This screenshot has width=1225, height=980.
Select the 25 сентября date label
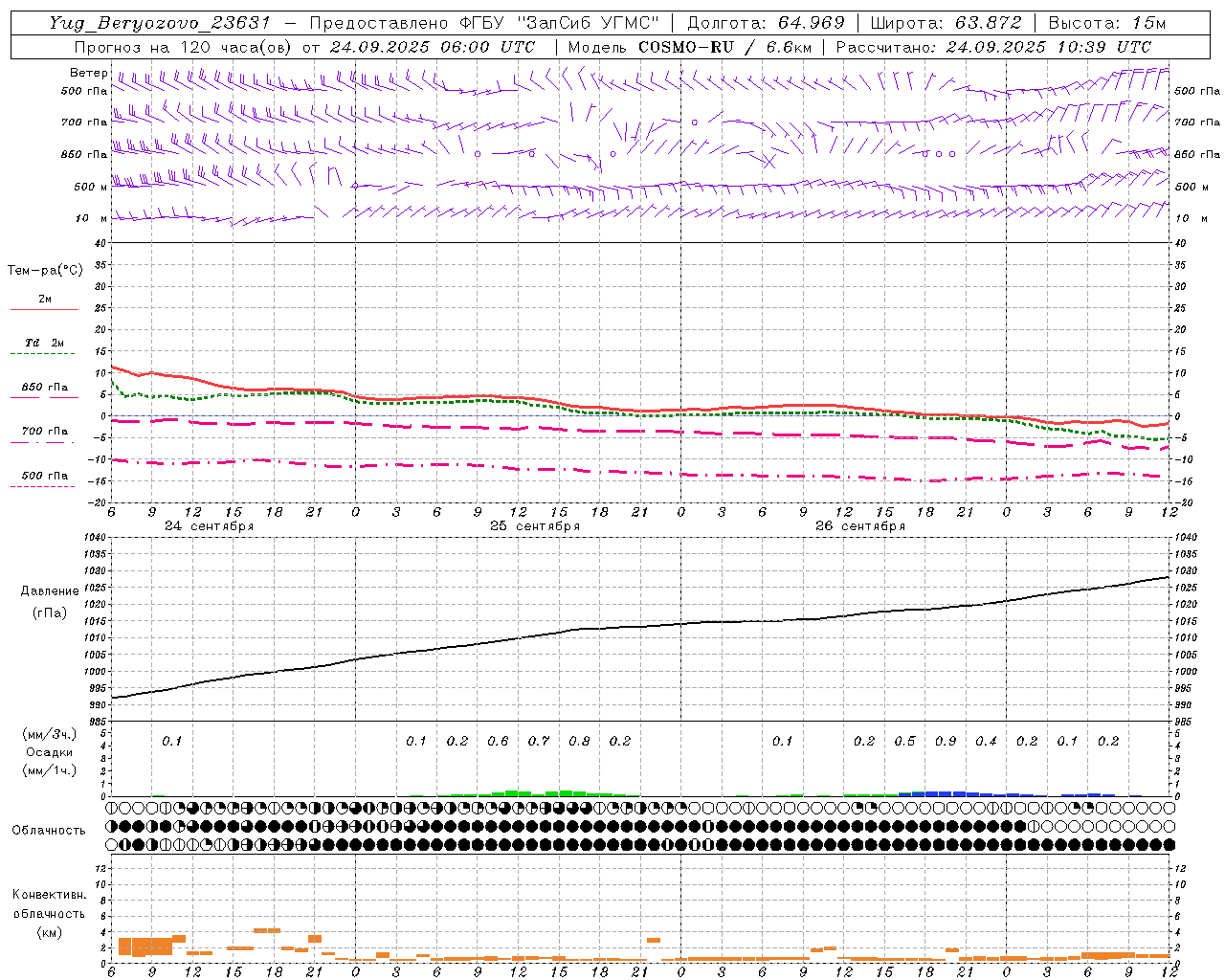pyautogui.click(x=535, y=525)
